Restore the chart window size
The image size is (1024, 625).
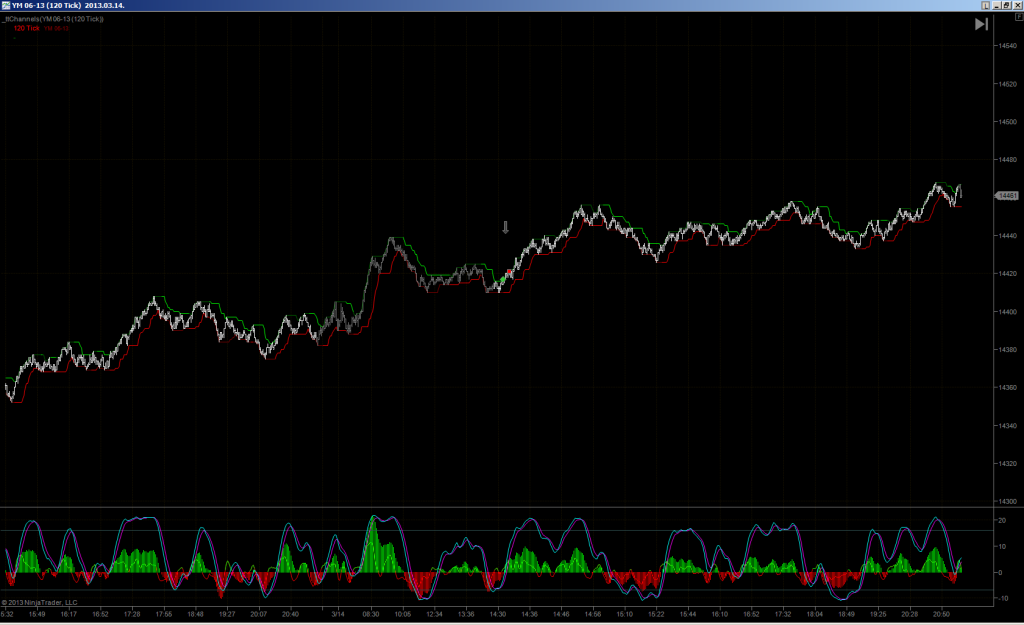click(1006, 5)
